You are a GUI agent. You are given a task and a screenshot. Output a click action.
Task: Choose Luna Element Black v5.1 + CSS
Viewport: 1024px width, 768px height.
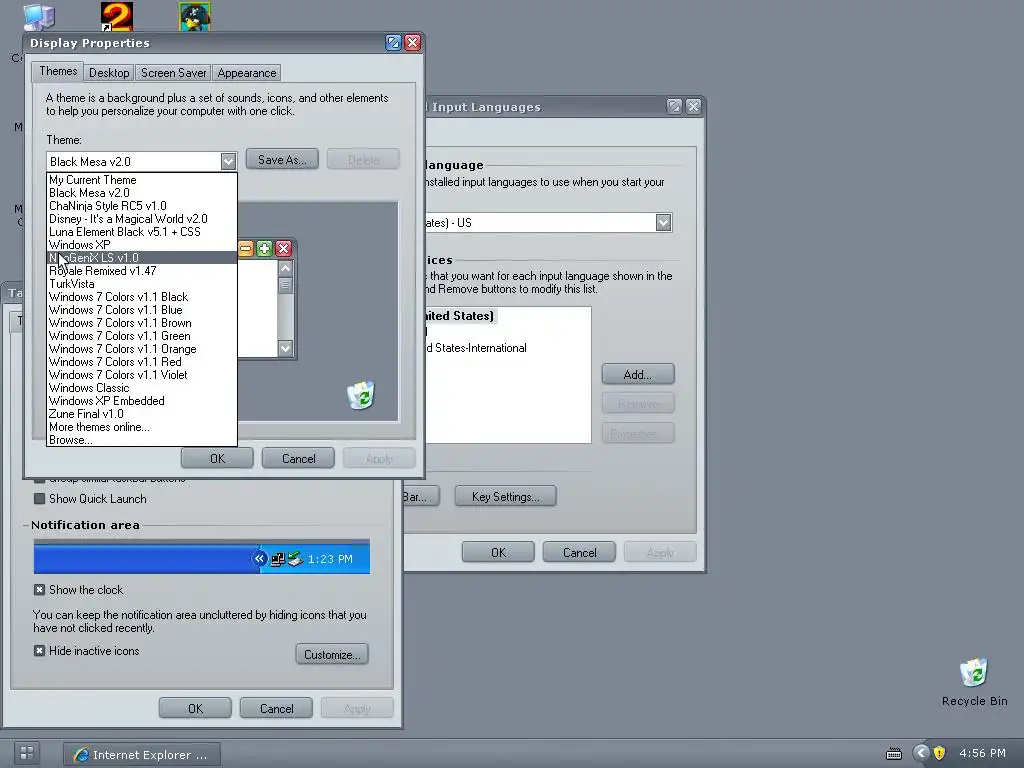142,232
